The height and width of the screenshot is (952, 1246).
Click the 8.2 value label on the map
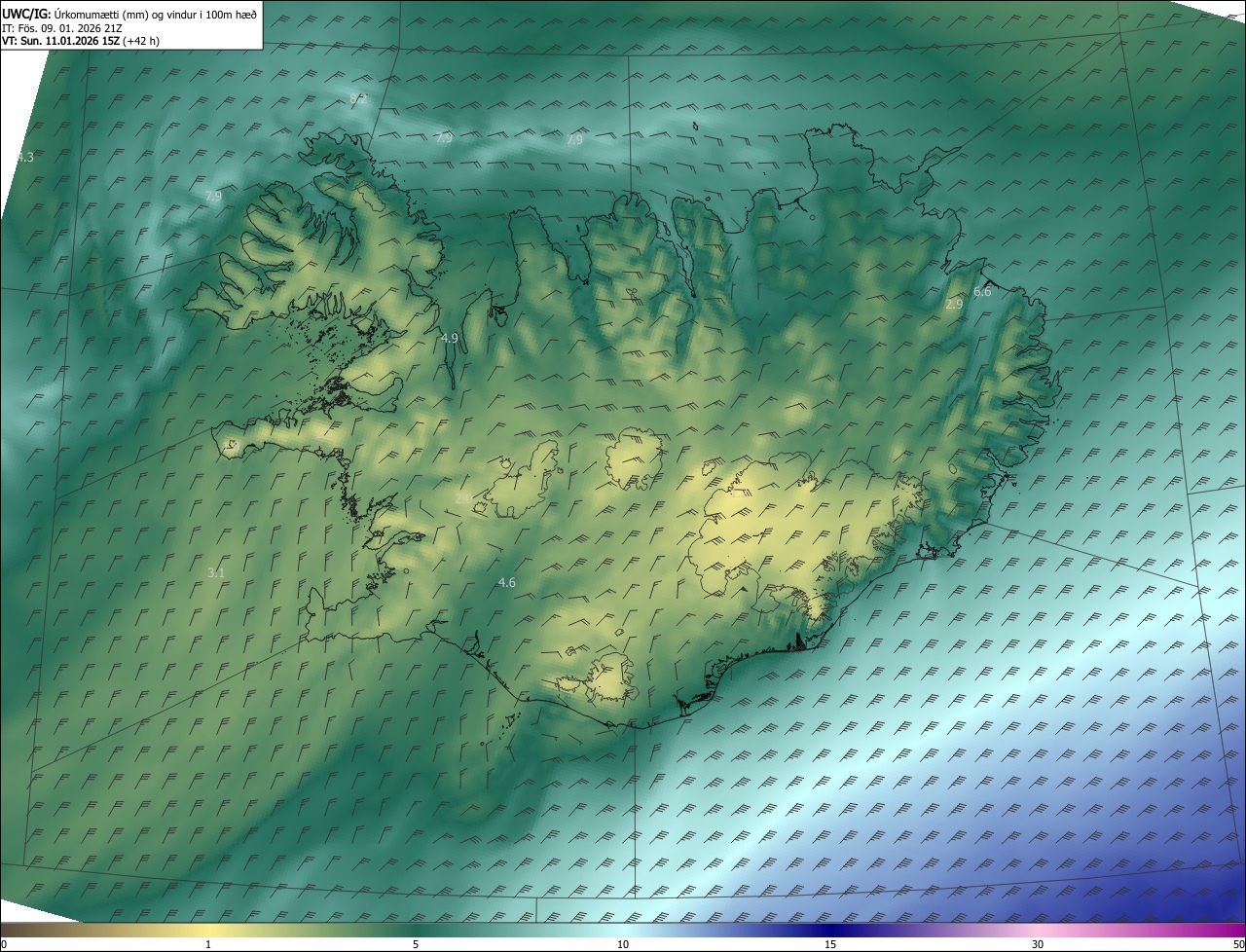pos(358,98)
